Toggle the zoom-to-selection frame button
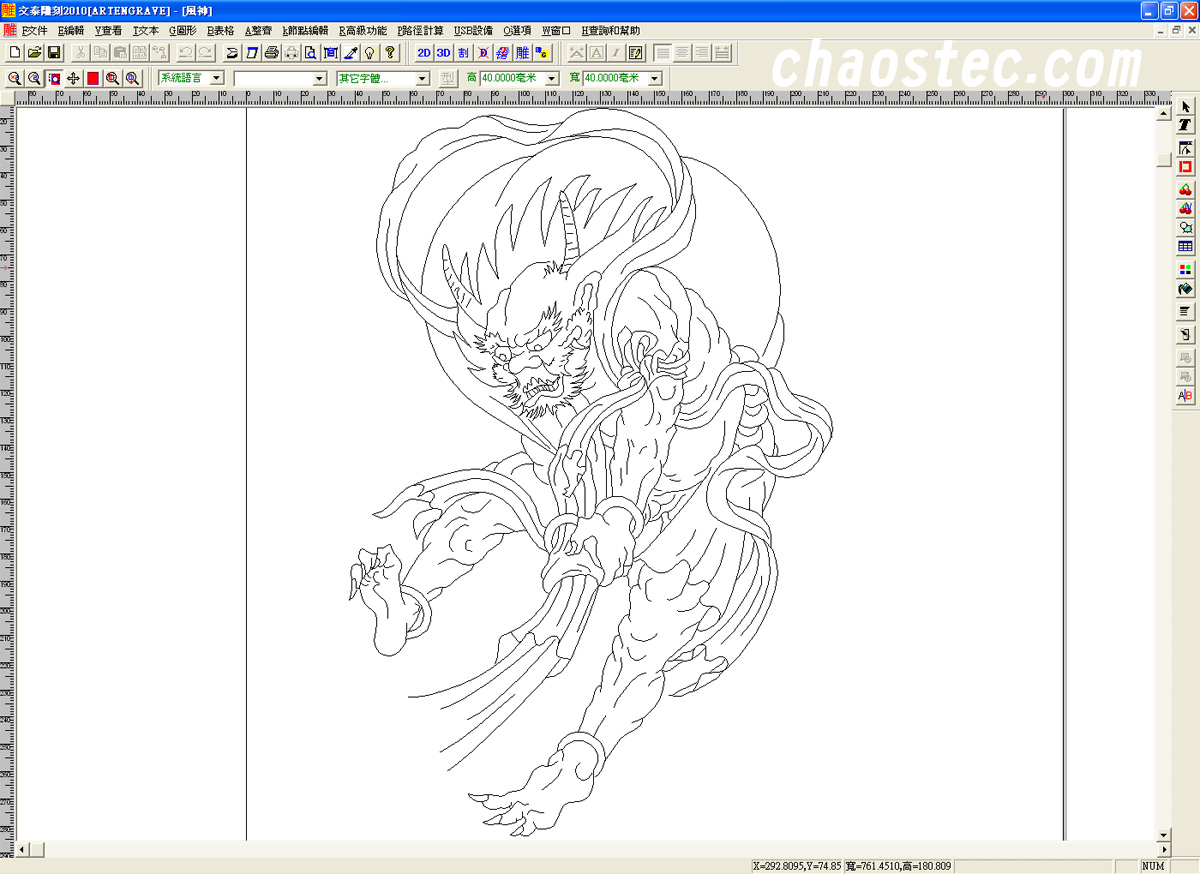 (54, 78)
